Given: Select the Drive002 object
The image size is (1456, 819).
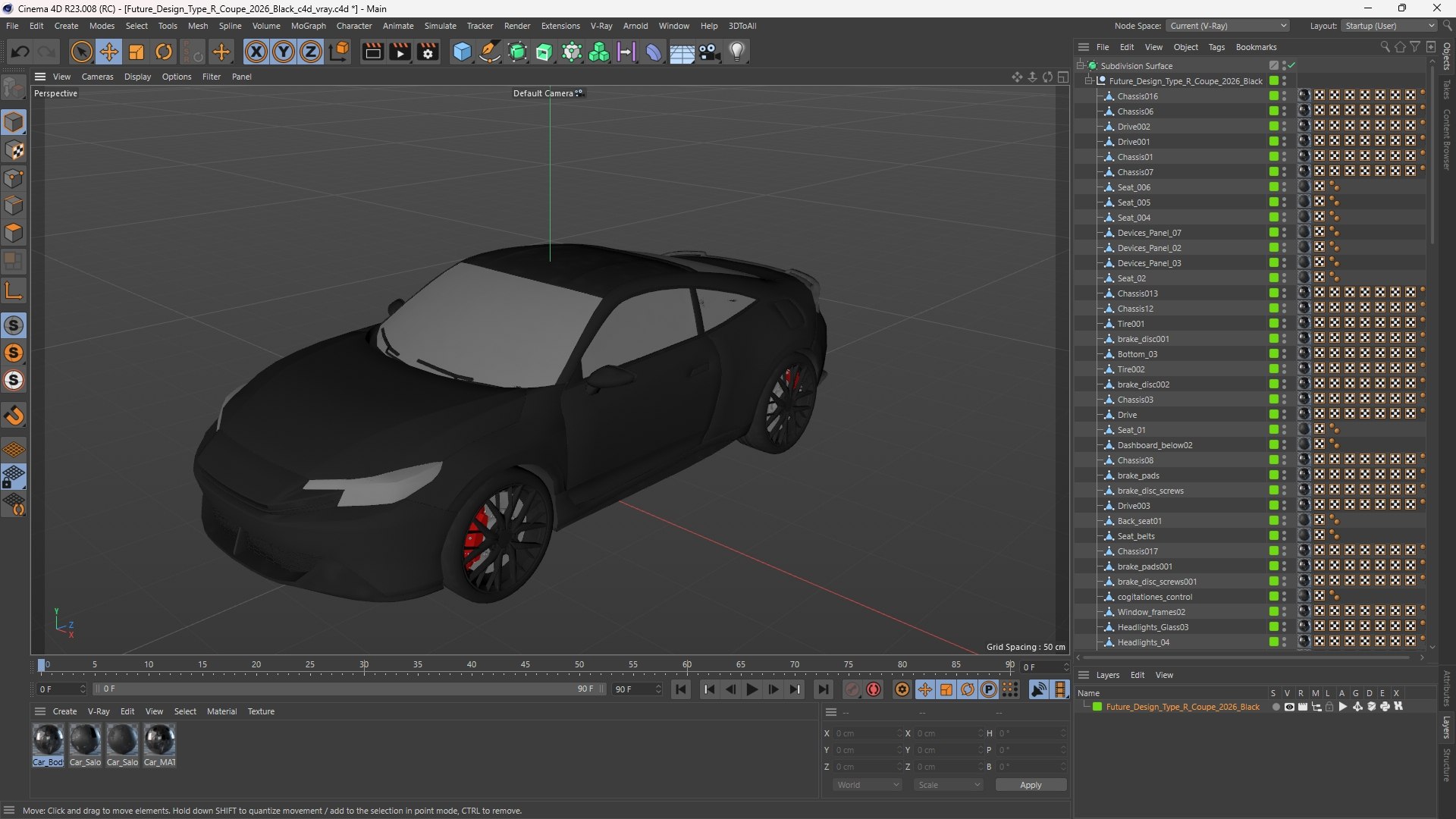Looking at the screenshot, I should 1133,127.
